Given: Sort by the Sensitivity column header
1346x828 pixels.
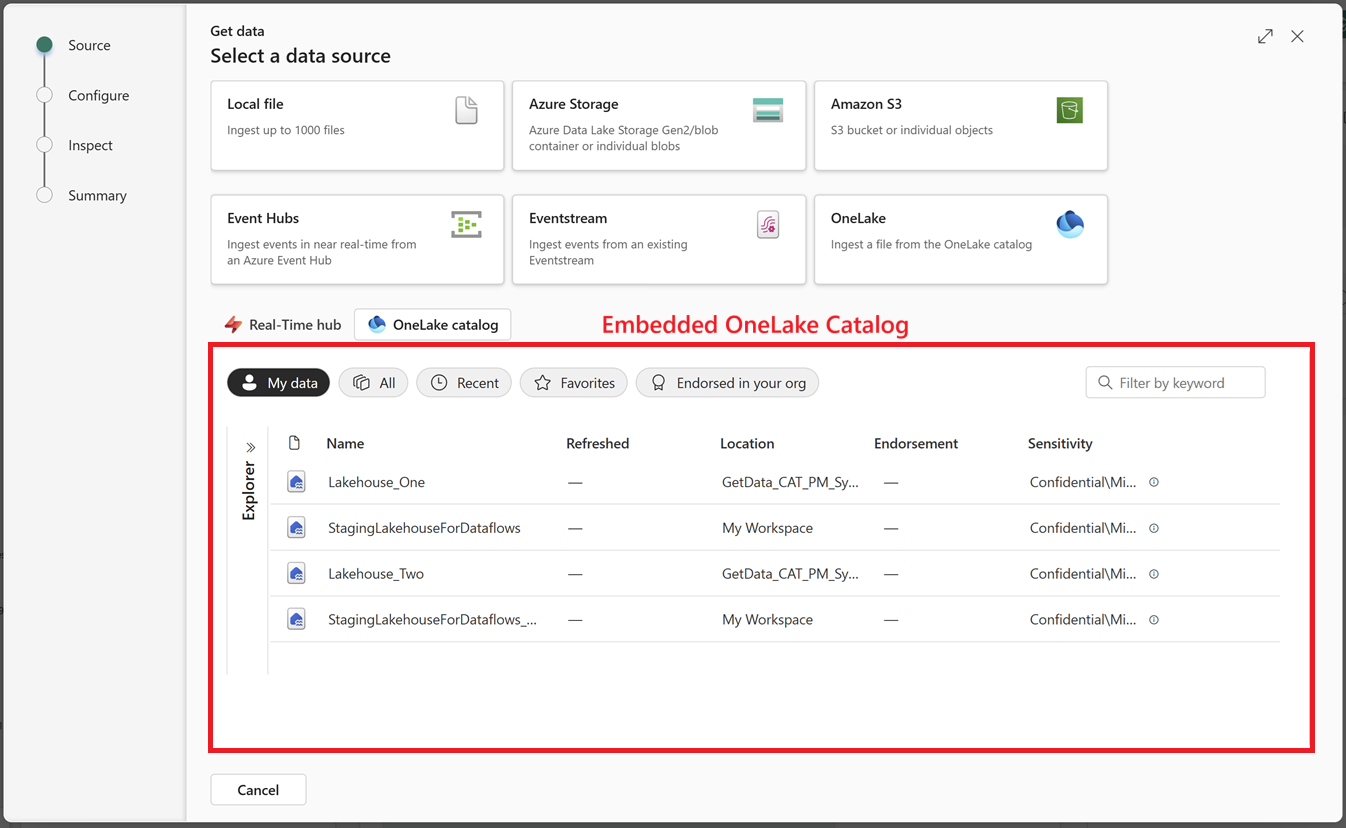Looking at the screenshot, I should coord(1060,443).
